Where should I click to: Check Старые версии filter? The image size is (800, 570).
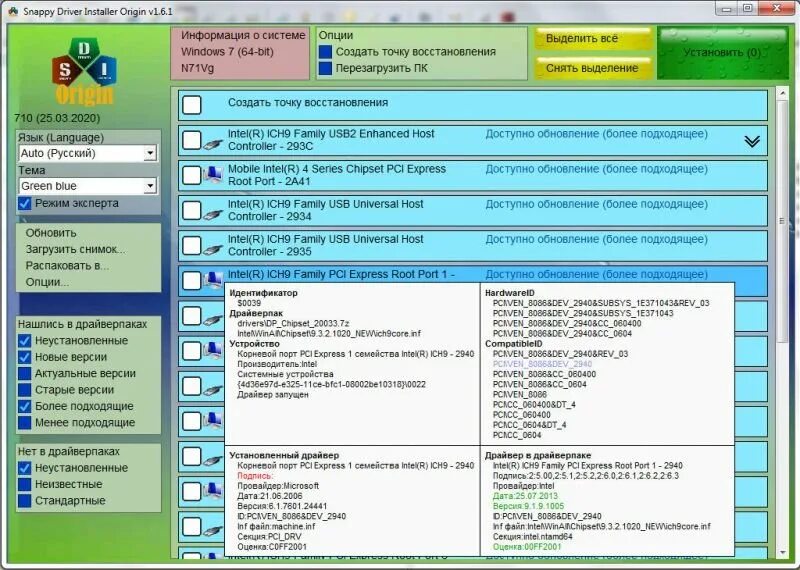click(24, 390)
